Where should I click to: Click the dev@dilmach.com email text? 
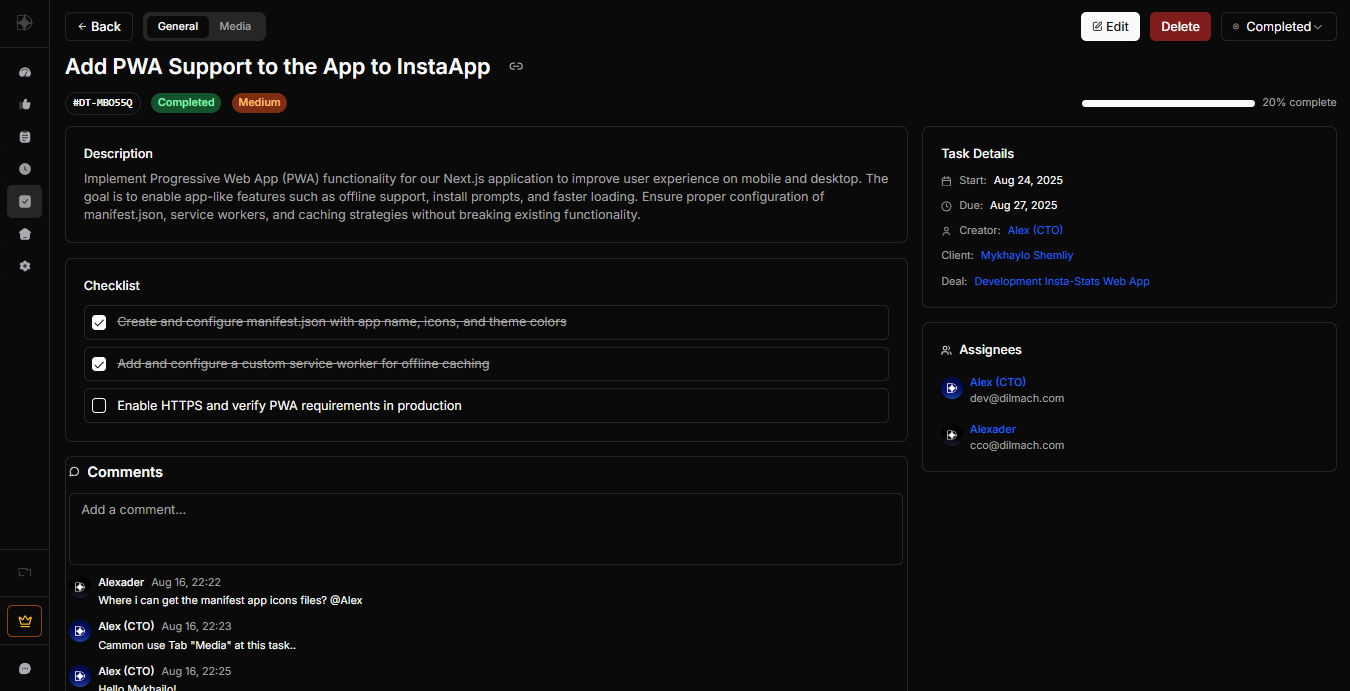[1017, 398]
